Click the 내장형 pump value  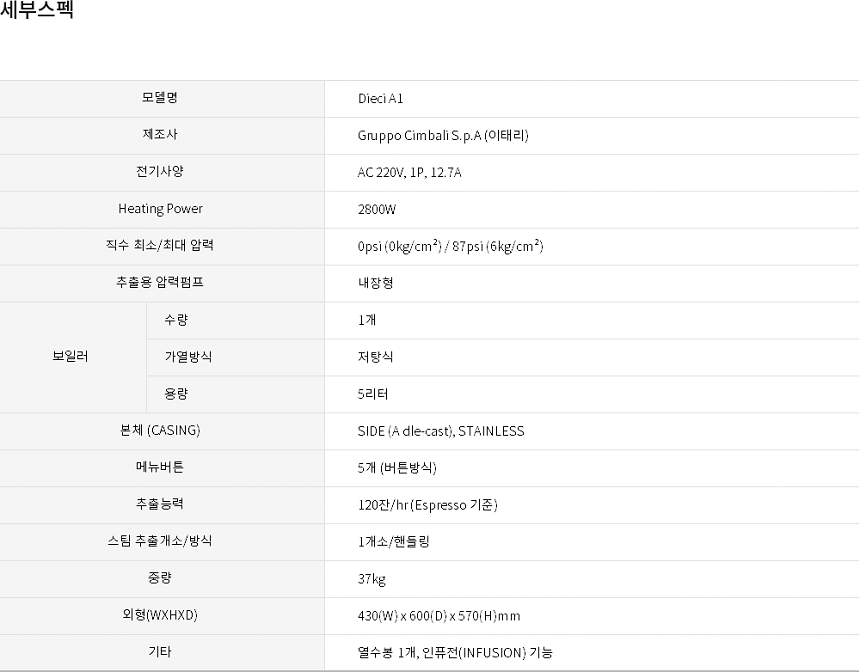tap(375, 283)
